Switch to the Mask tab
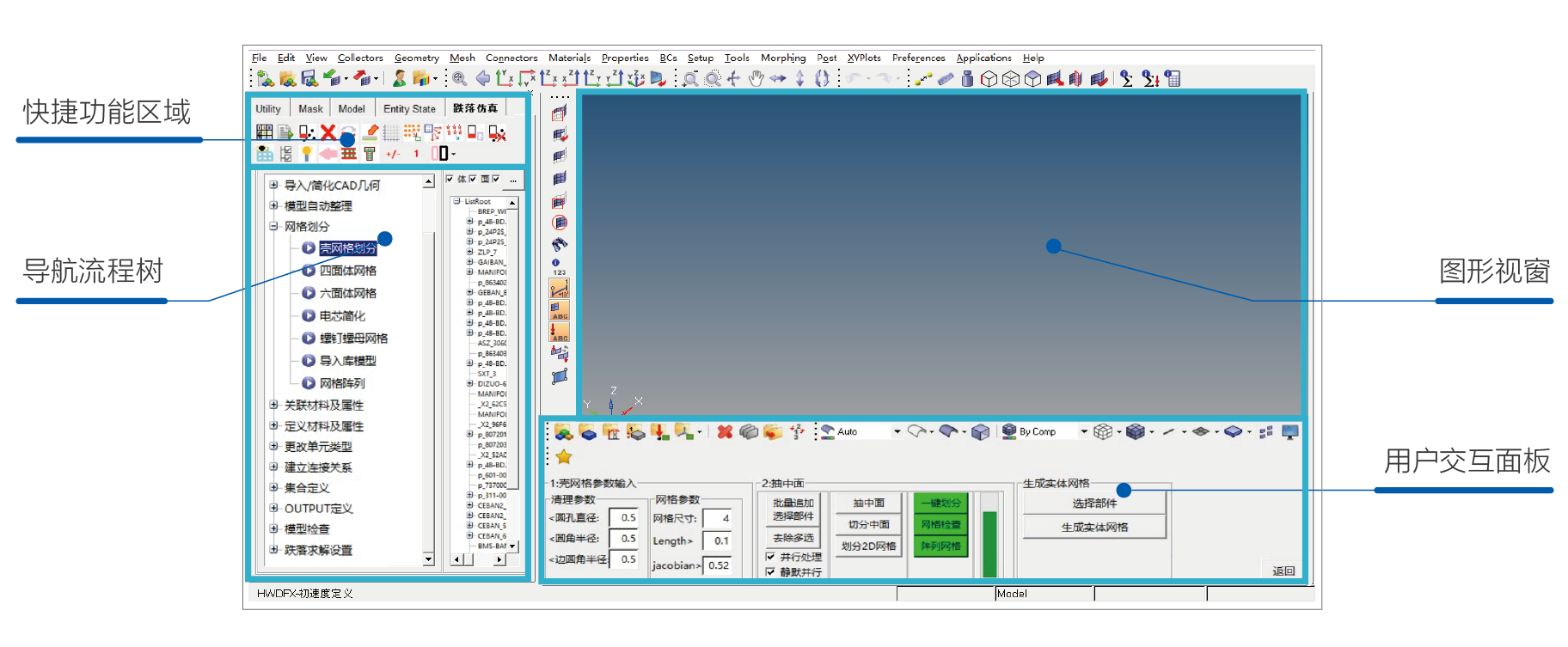Screen dimensions: 1568x647 pos(310,109)
